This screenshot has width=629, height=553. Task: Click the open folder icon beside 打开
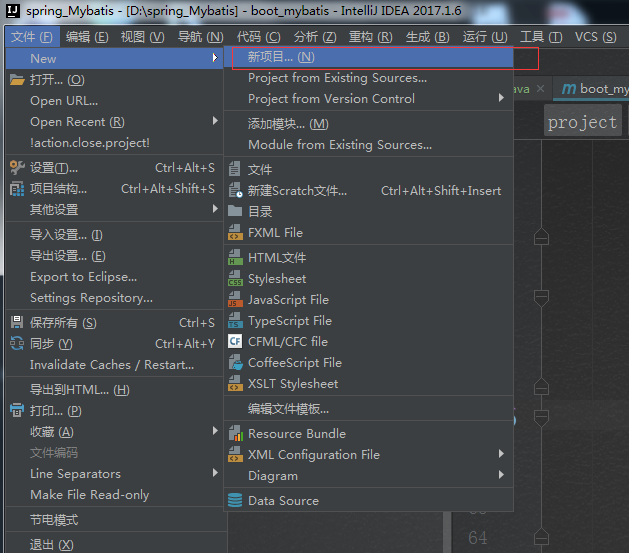(17, 80)
